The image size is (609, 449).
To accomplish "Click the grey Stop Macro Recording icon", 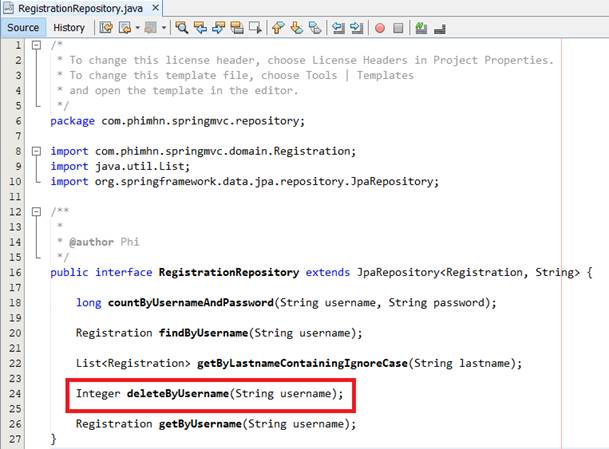I will pos(398,28).
